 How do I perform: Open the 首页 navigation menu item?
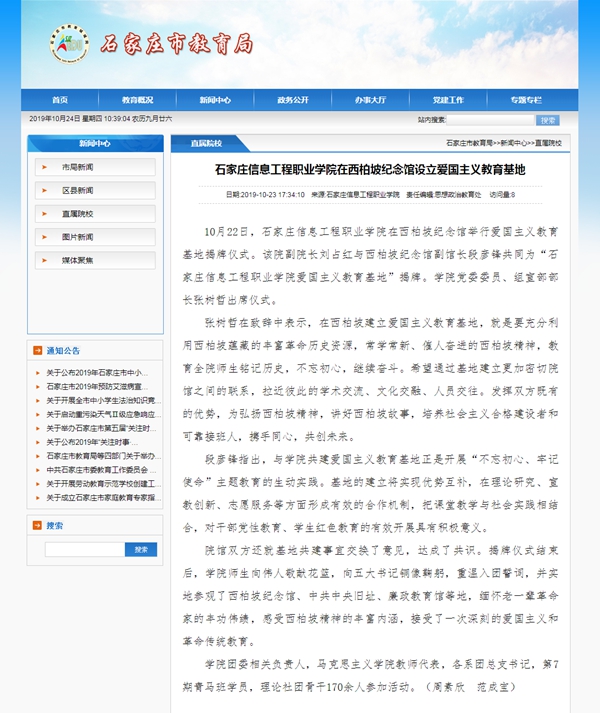(x=60, y=100)
